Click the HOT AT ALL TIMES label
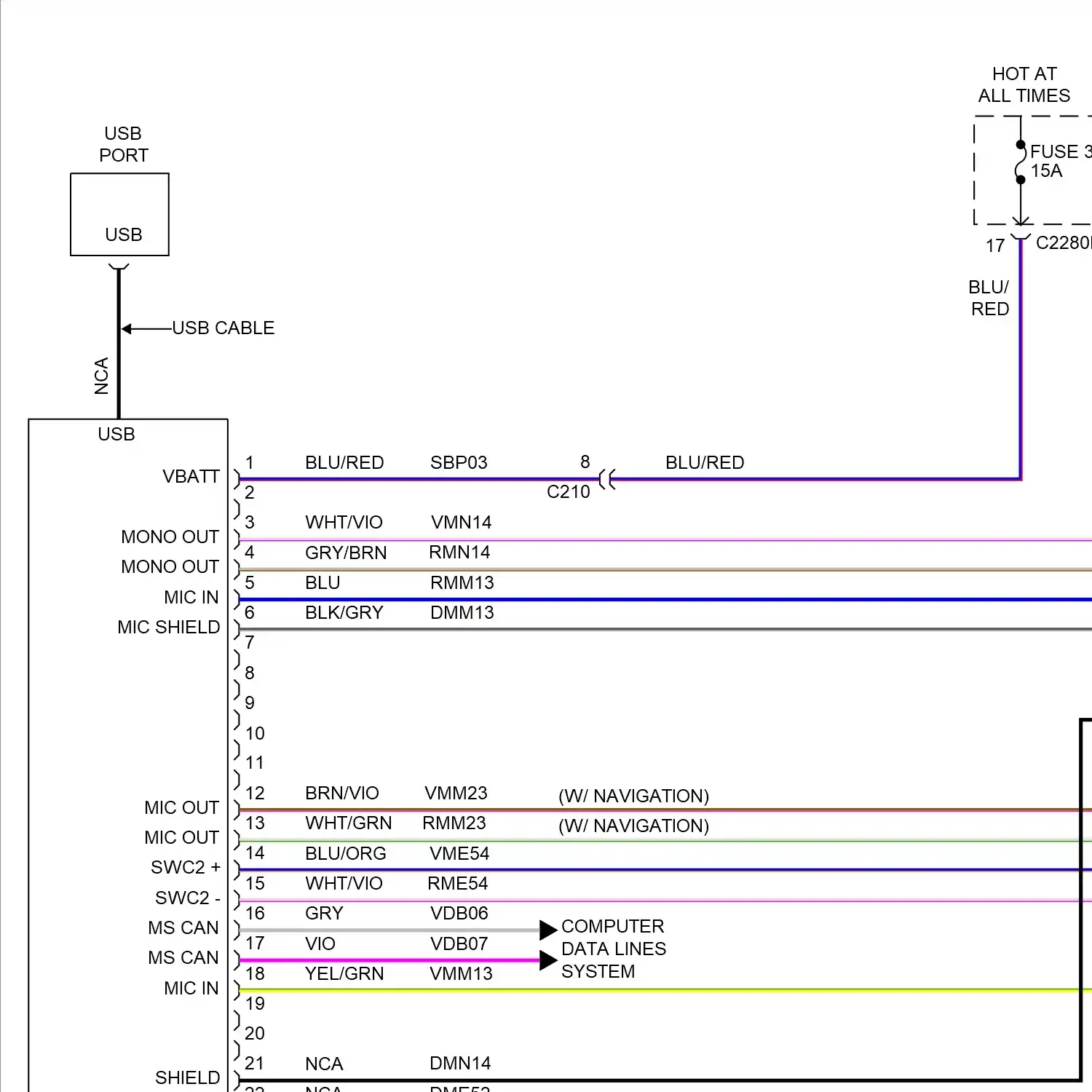 [1024, 84]
